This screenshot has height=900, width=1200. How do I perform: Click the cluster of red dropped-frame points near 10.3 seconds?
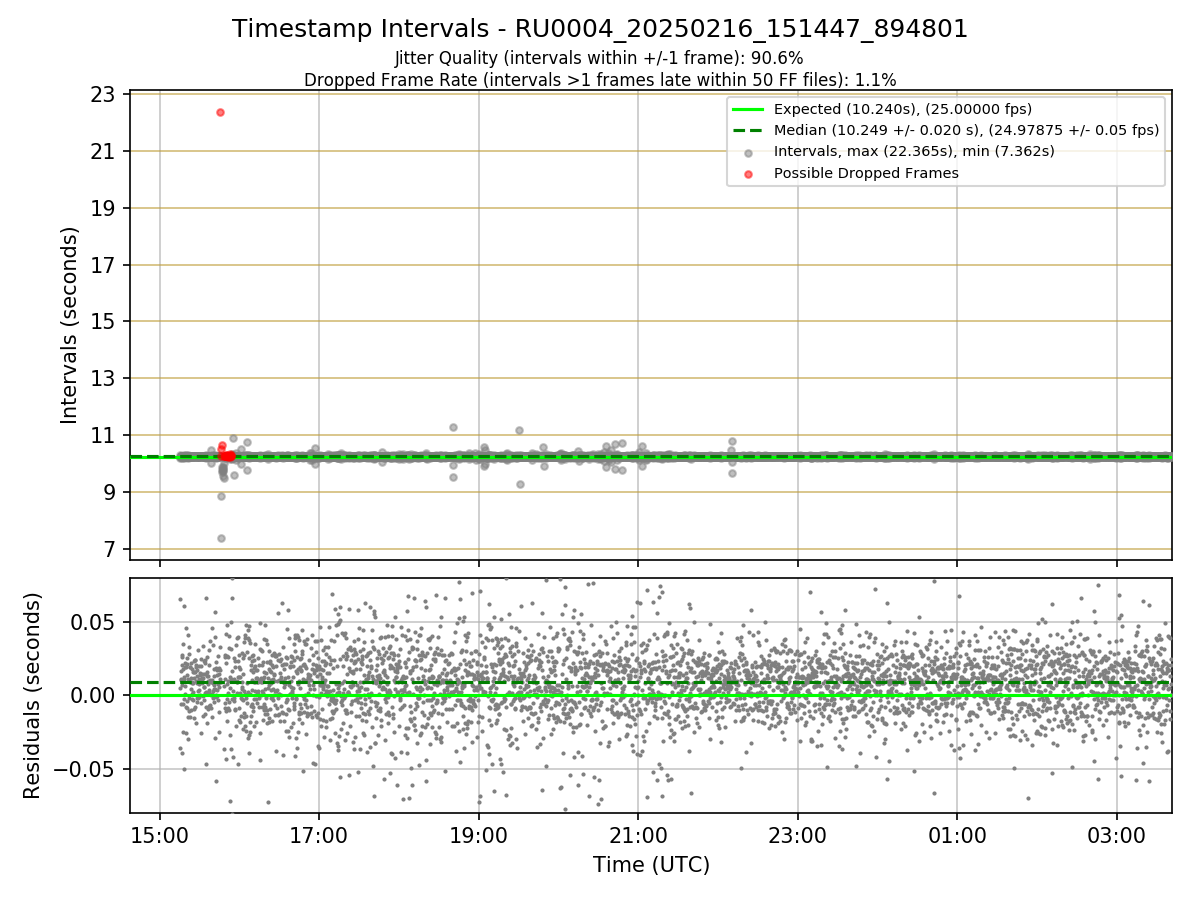coord(226,455)
